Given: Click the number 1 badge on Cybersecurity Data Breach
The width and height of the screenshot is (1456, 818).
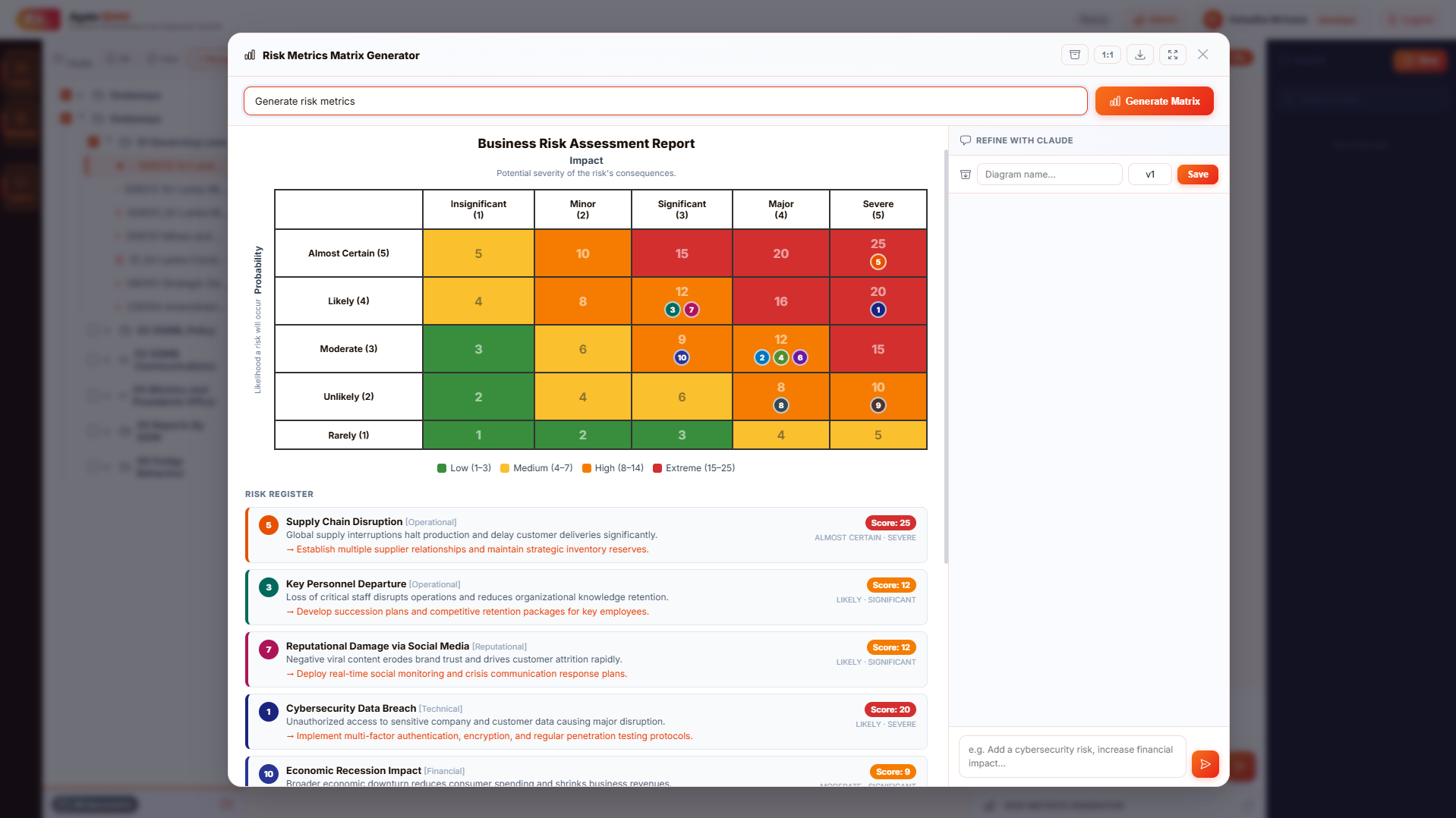Looking at the screenshot, I should point(268,712).
